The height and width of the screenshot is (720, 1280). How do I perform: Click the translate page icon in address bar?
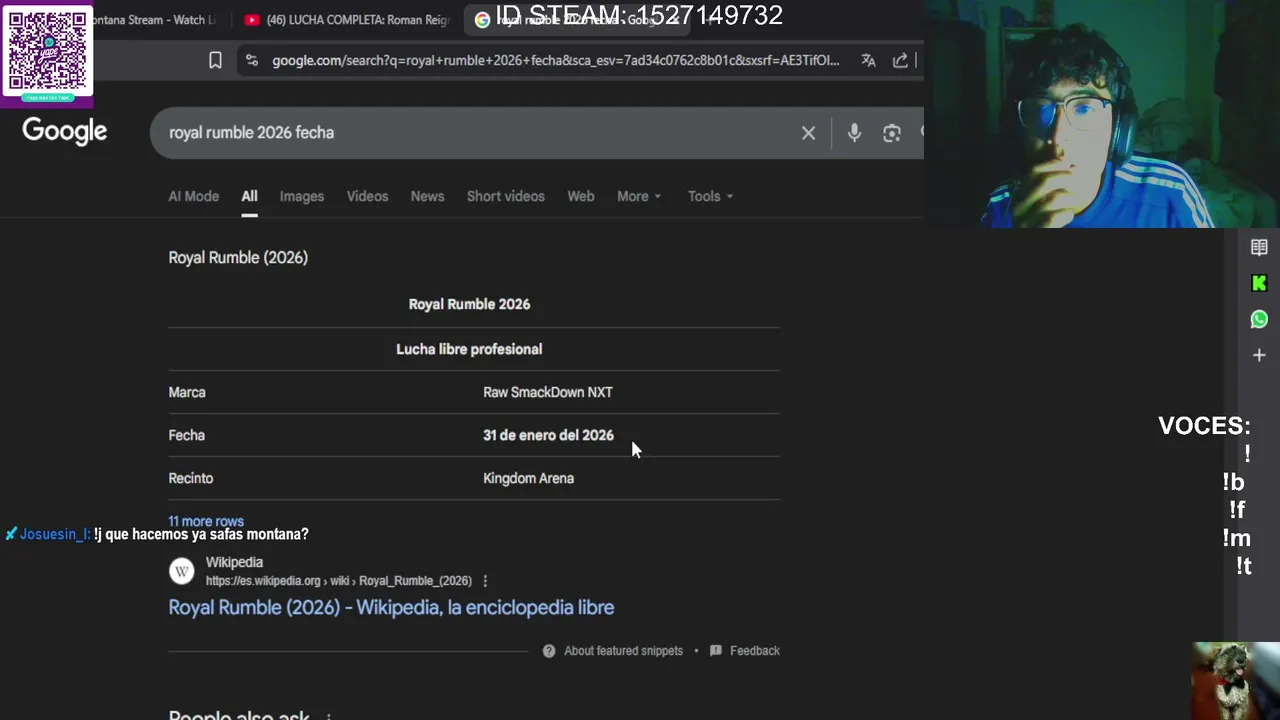pos(868,60)
